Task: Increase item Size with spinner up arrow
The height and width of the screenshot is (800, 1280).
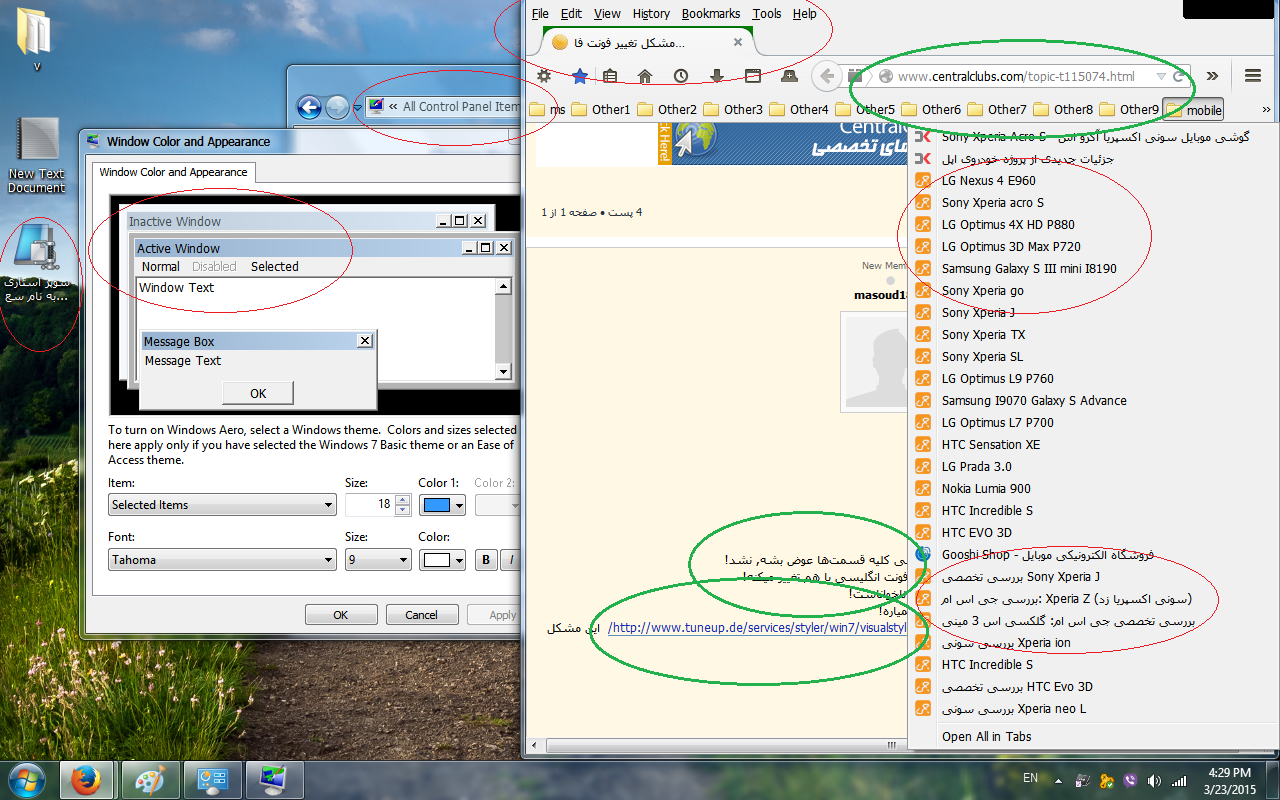Action: (403, 500)
